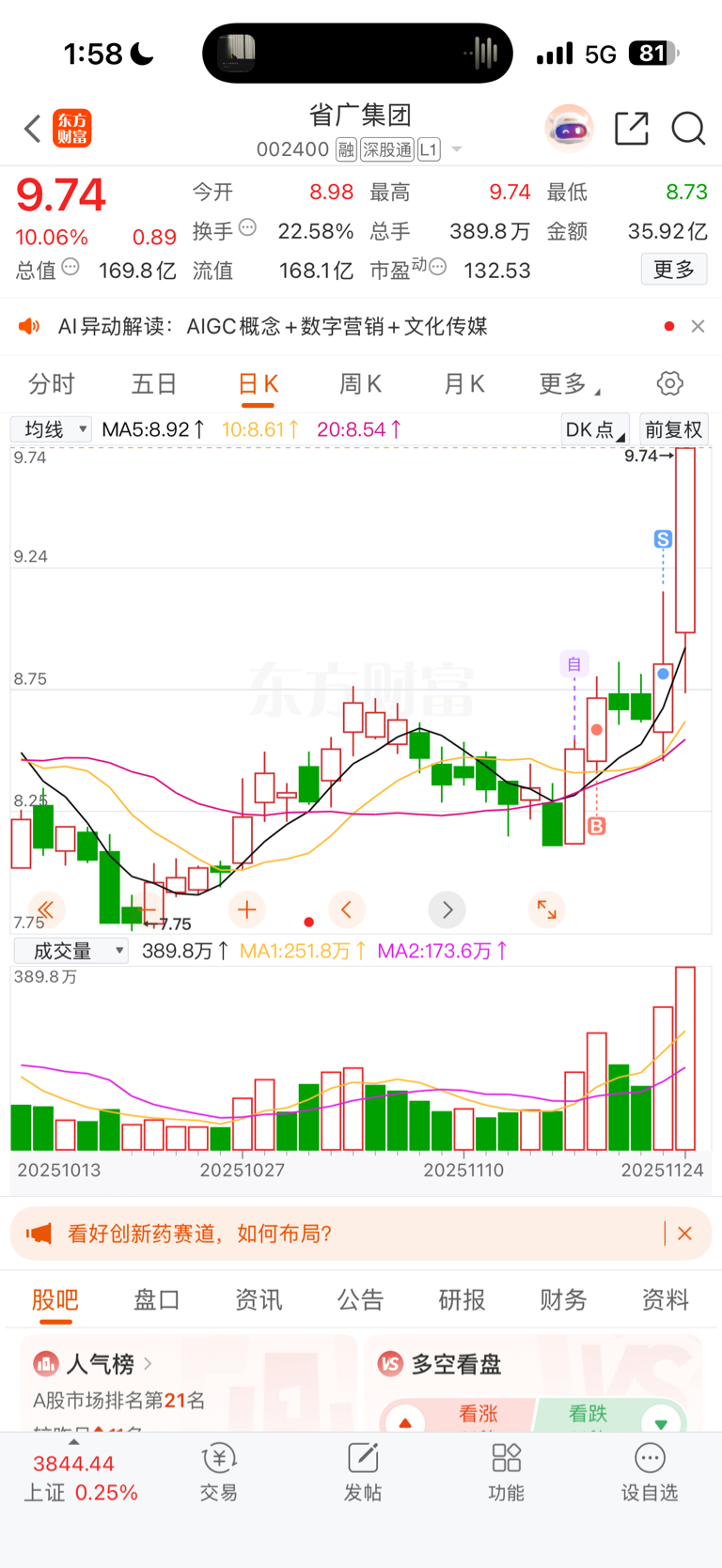Expand chart to fullscreen icon
Image resolution: width=722 pixels, height=1568 pixels.
(x=546, y=909)
